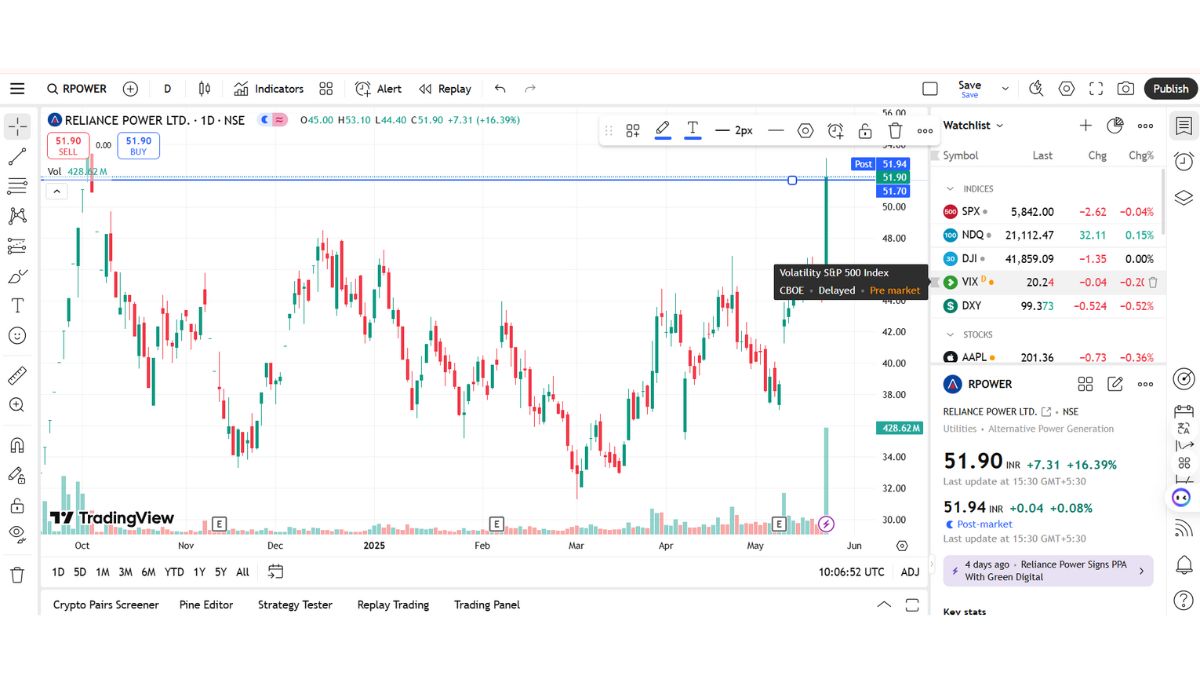Click the 51.90 SELL button

pyautogui.click(x=68, y=146)
